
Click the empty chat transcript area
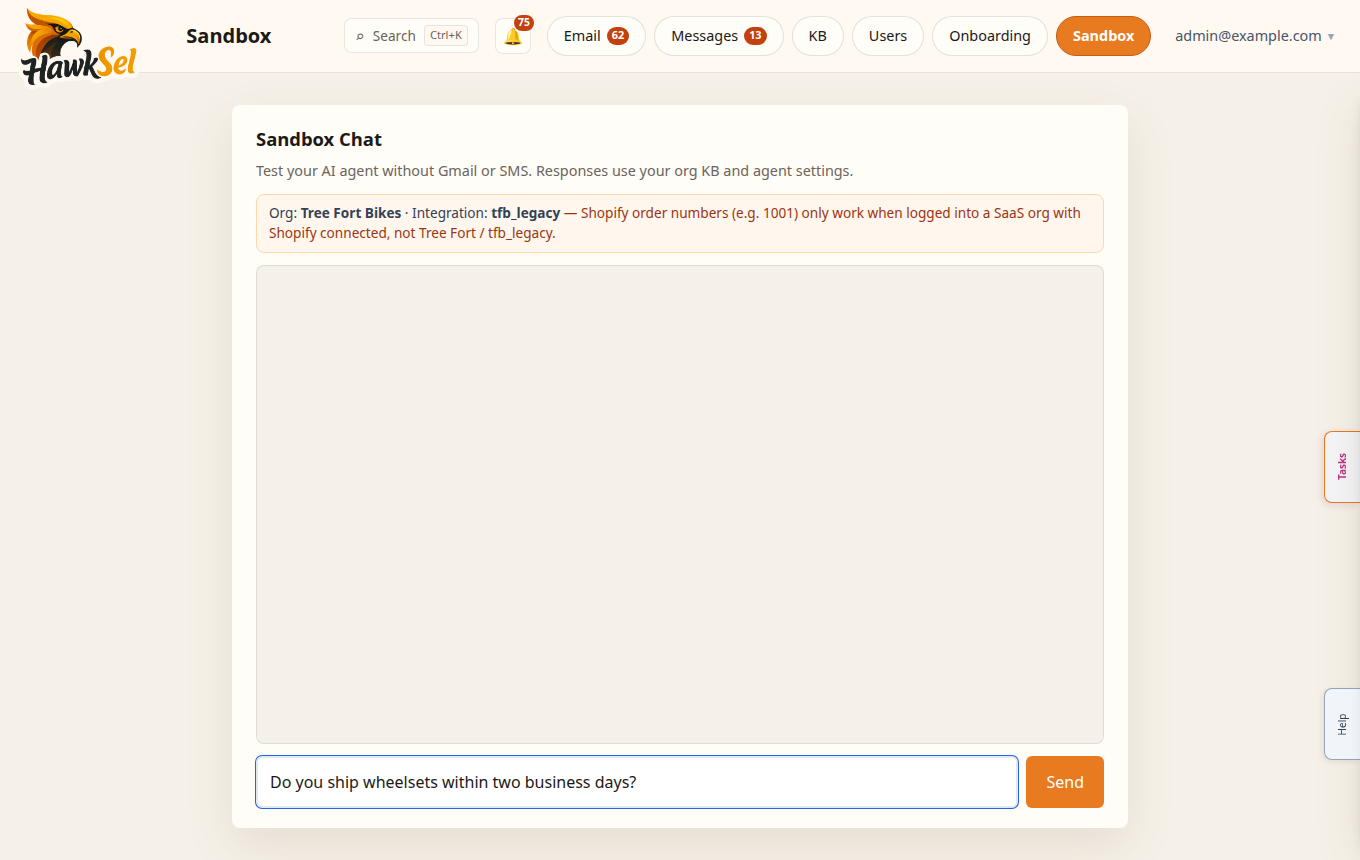680,504
